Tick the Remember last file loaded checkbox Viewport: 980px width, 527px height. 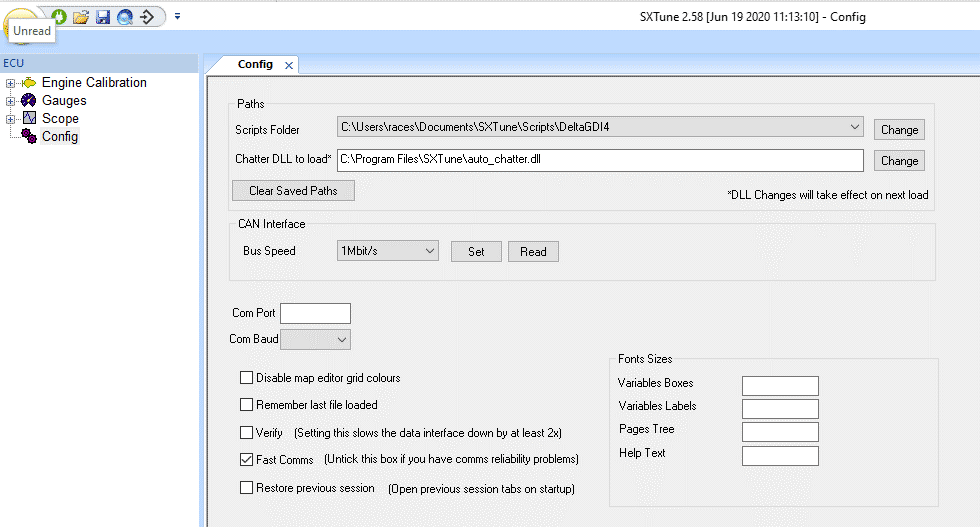pos(246,405)
